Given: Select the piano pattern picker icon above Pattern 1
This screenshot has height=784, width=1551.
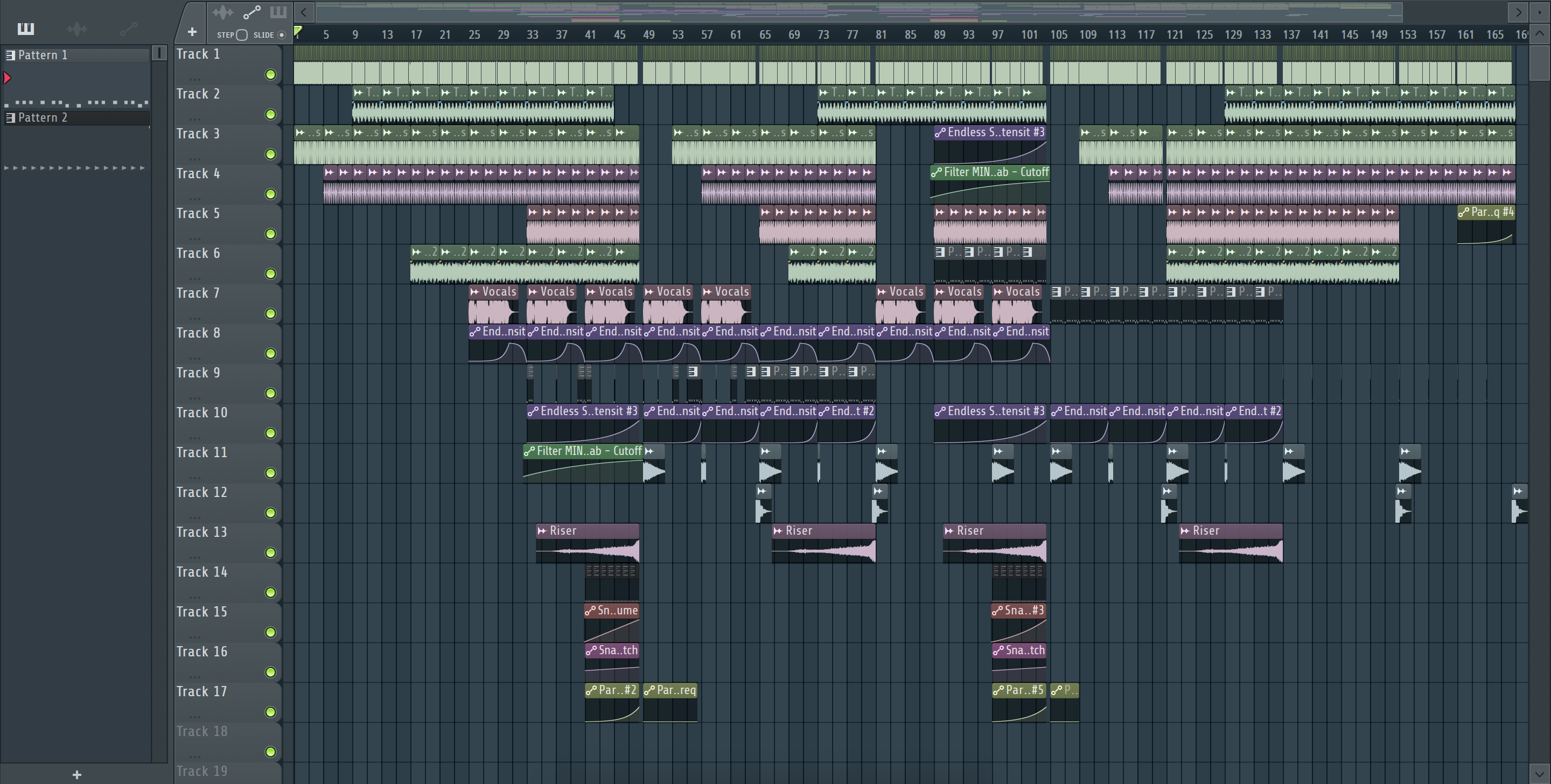Looking at the screenshot, I should (x=26, y=29).
